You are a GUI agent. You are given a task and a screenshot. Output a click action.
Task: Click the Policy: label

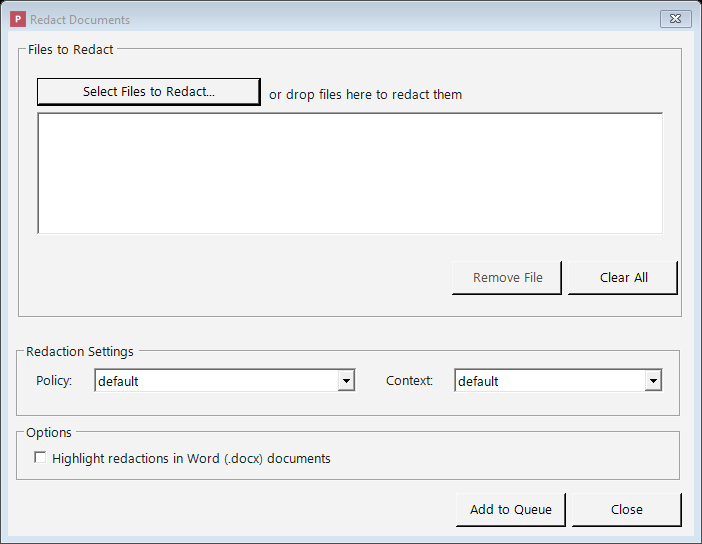click(x=54, y=381)
